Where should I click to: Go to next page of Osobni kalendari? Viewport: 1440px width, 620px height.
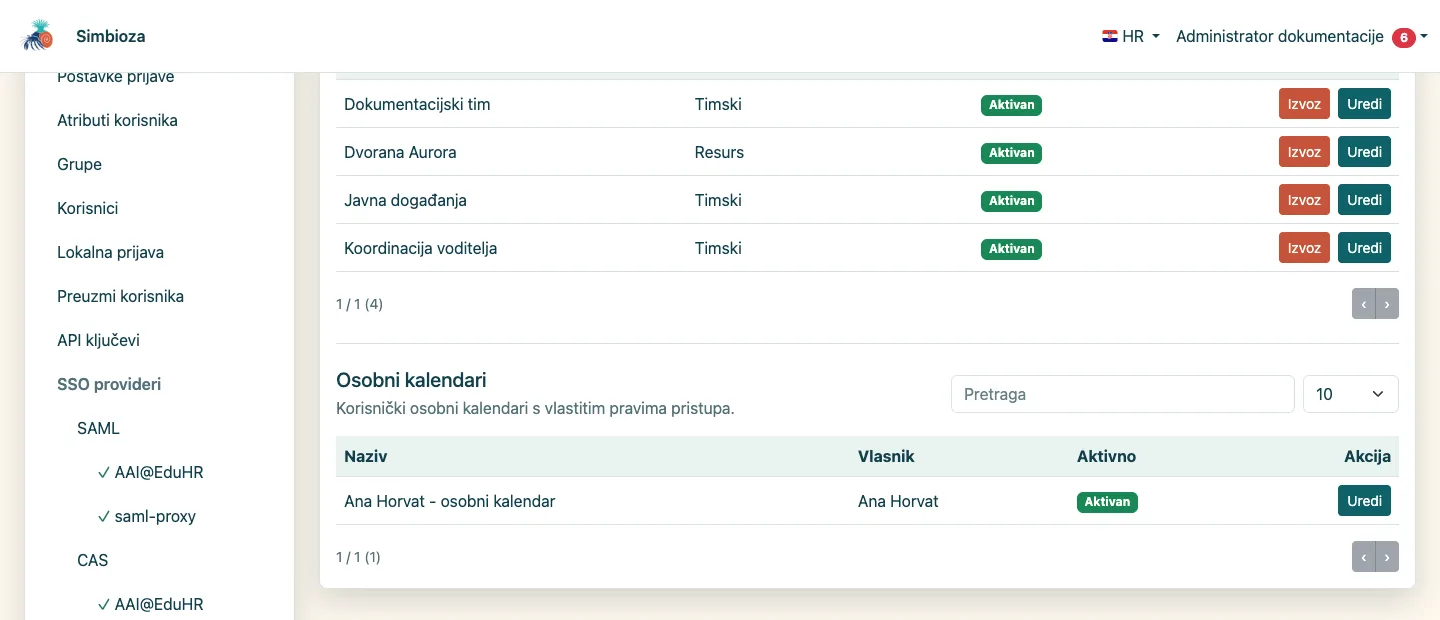[x=1387, y=557]
